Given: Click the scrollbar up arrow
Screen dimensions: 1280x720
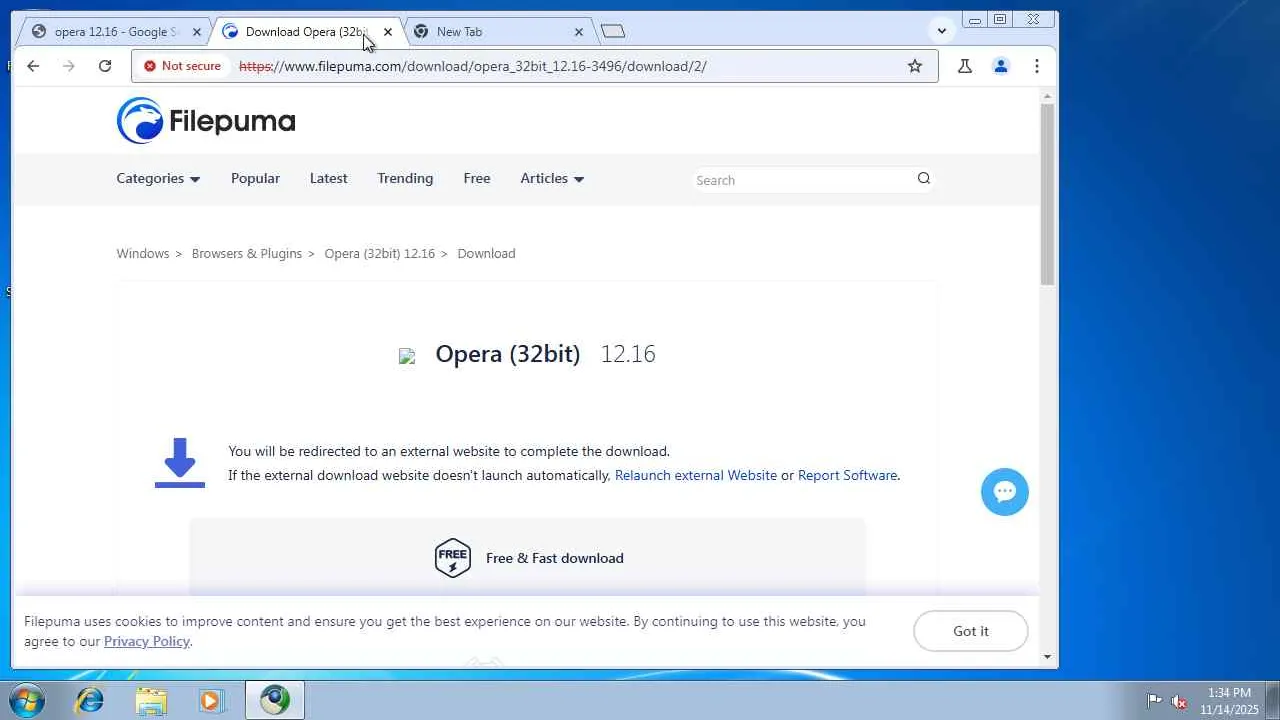Looking at the screenshot, I should click(x=1047, y=96).
